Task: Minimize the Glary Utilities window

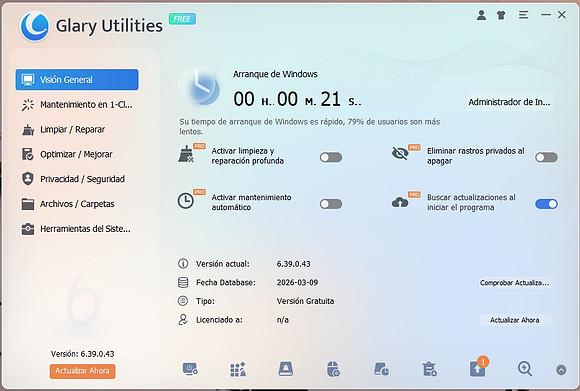Action: (x=546, y=15)
